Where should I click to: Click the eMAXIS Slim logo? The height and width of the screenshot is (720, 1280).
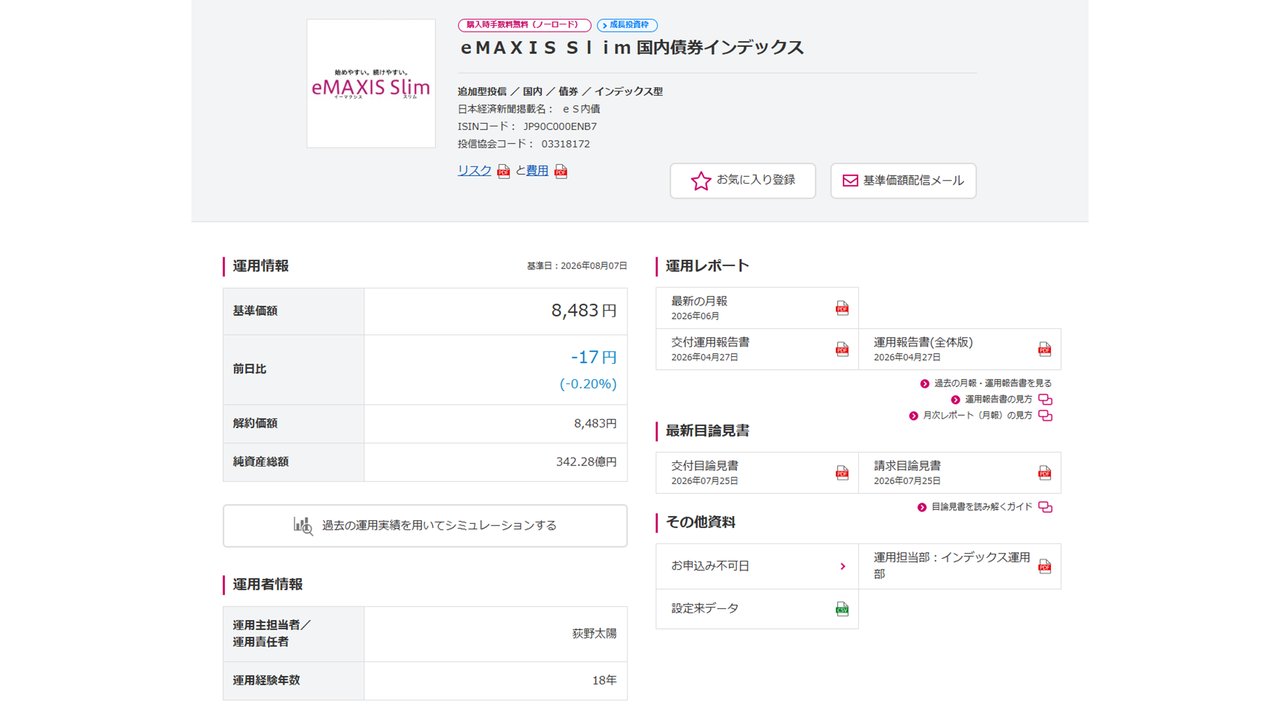tap(371, 84)
